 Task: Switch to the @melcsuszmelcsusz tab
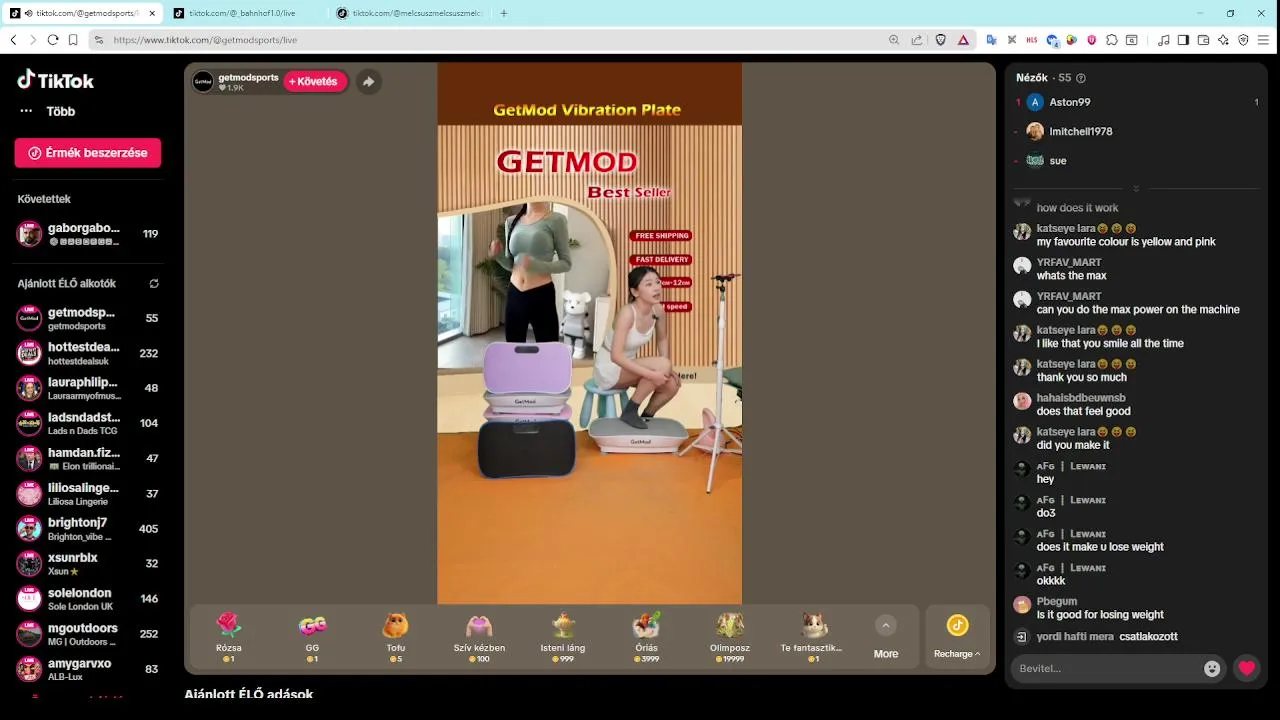[410, 13]
